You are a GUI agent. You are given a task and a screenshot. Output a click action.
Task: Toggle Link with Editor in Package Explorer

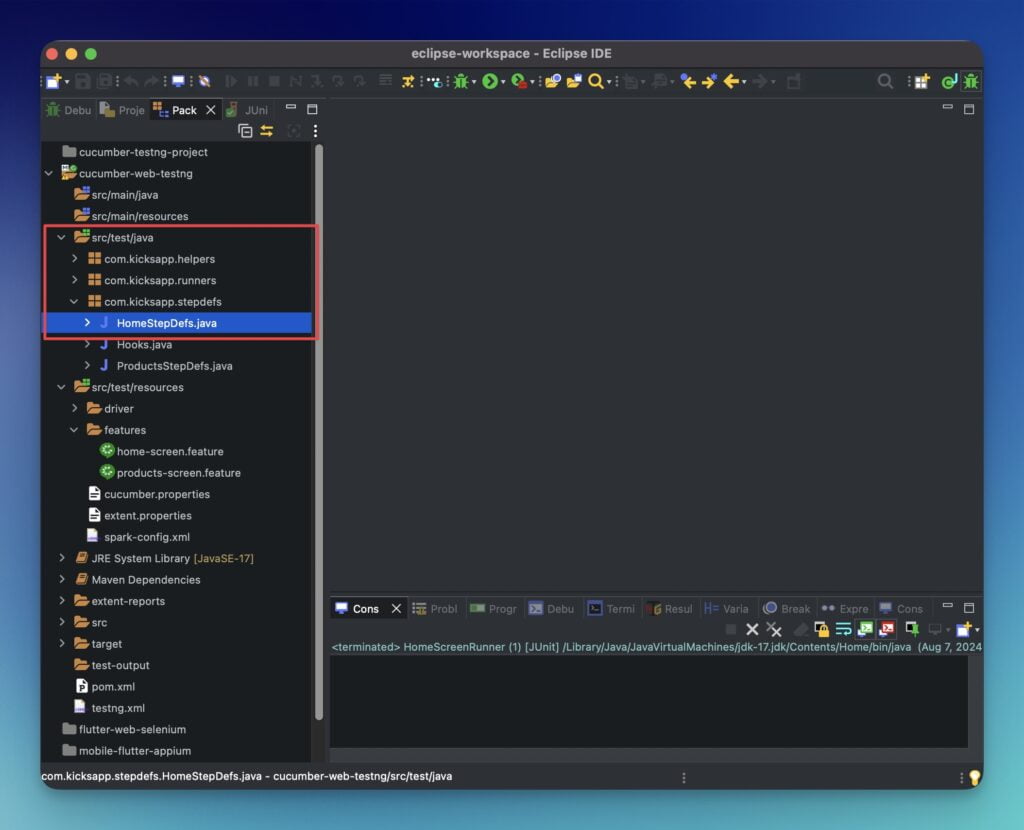click(x=266, y=131)
